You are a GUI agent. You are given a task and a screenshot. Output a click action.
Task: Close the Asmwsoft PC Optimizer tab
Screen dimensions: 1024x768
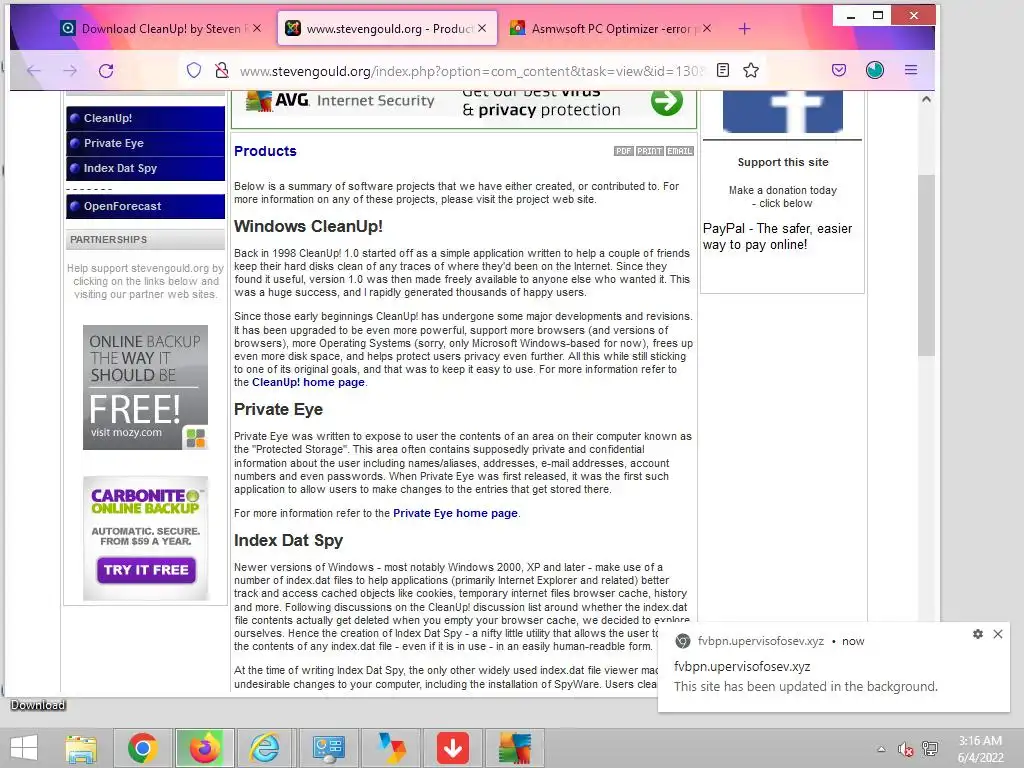[707, 28]
